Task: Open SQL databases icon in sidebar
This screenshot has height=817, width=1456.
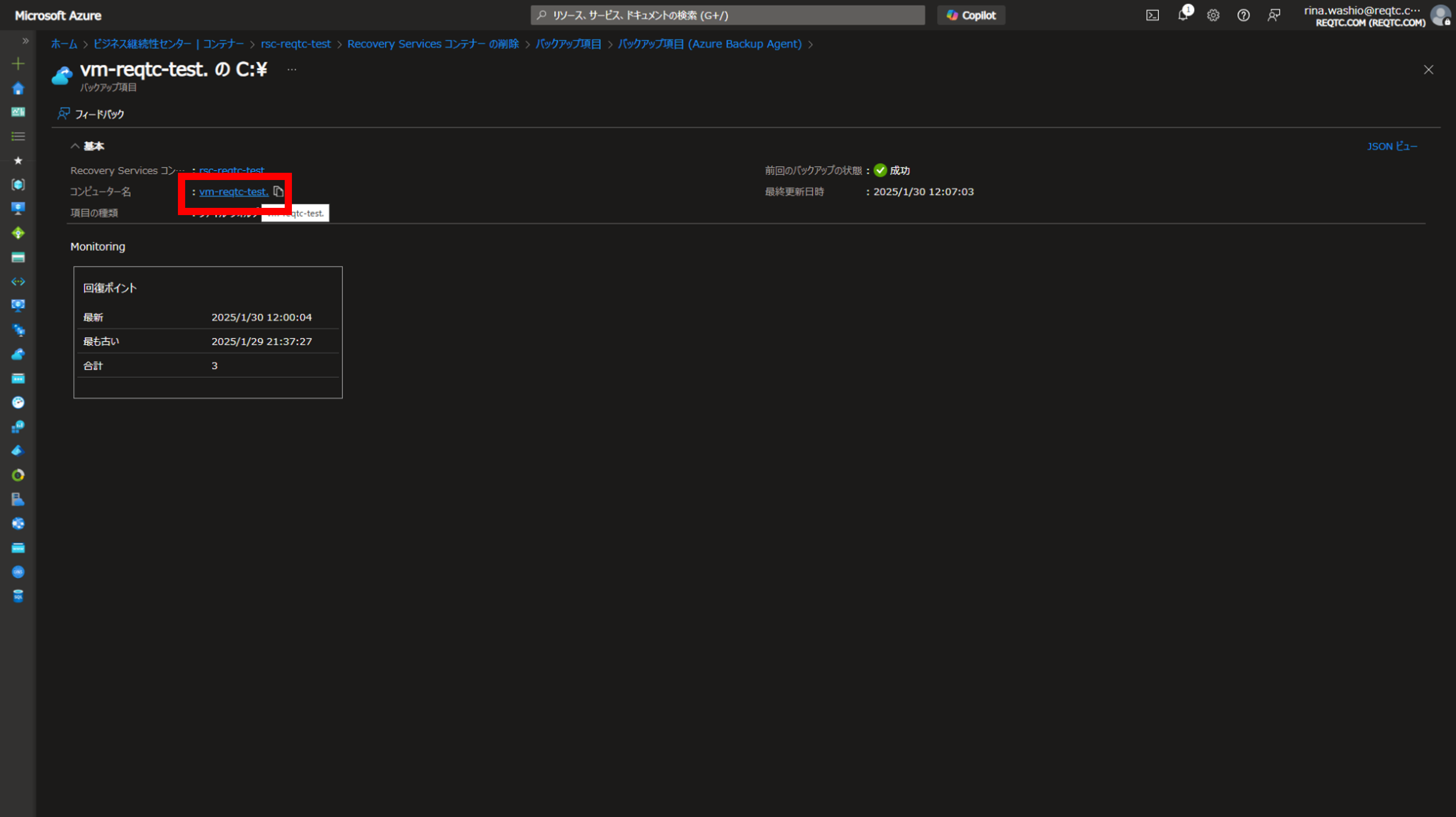Action: click(18, 596)
